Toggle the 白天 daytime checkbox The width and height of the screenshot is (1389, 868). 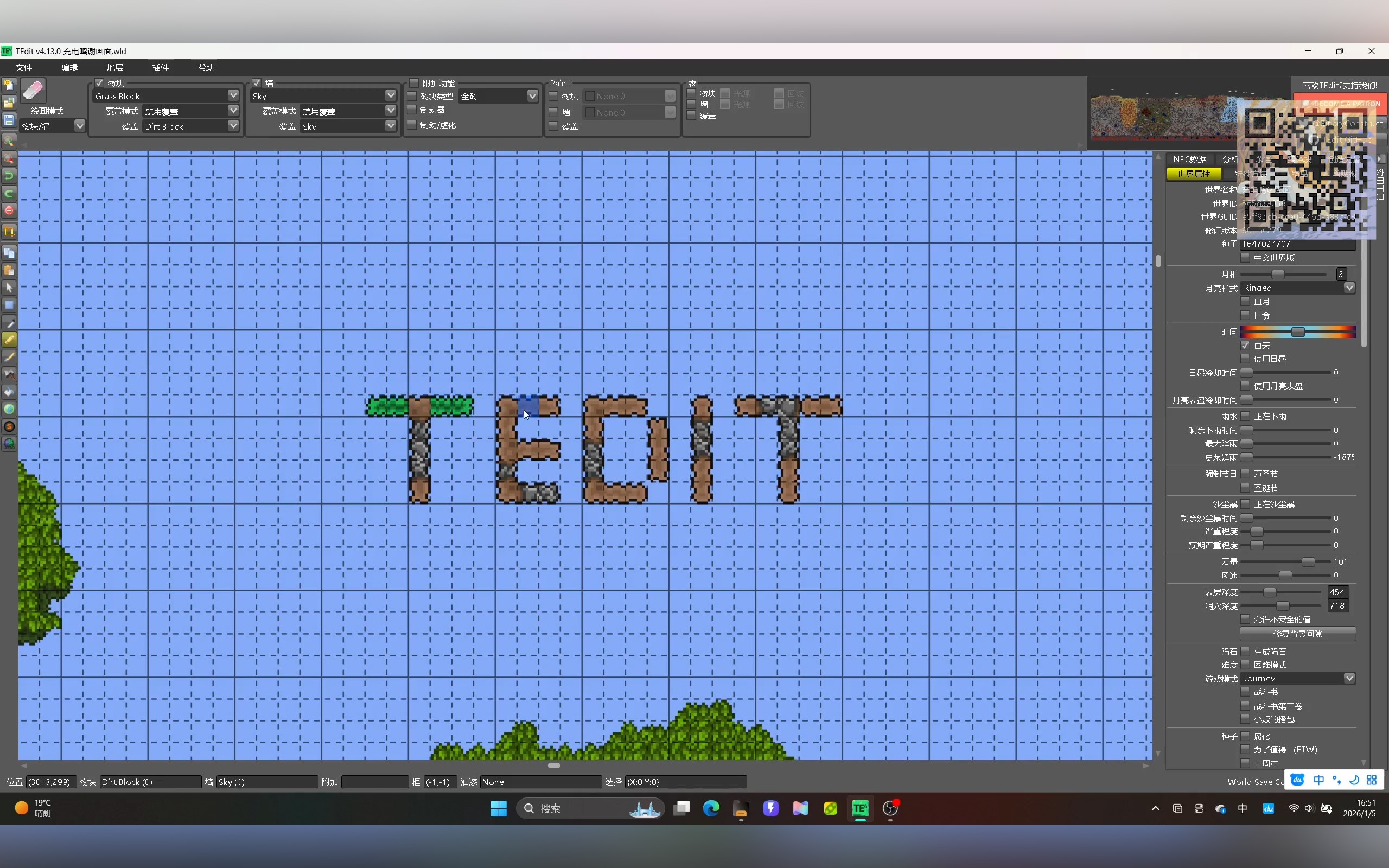pos(1245,346)
